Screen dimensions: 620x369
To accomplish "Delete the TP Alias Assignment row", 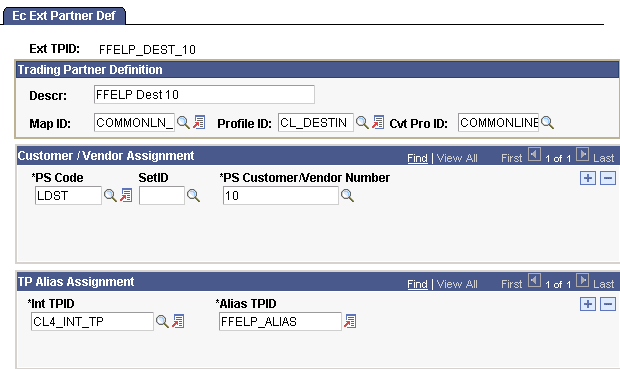I will pos(608,304).
